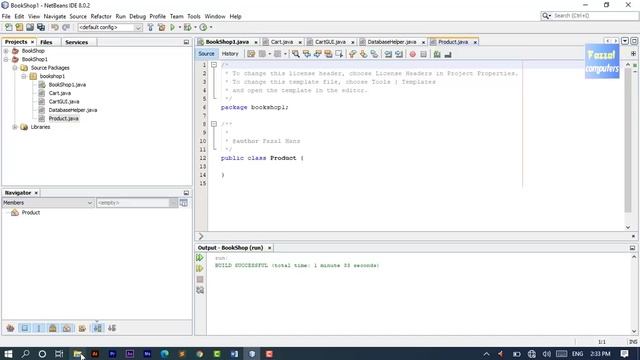Collapse the bookshop1 package node
Image resolution: width=640 pixels, height=360 pixels.
point(24,76)
